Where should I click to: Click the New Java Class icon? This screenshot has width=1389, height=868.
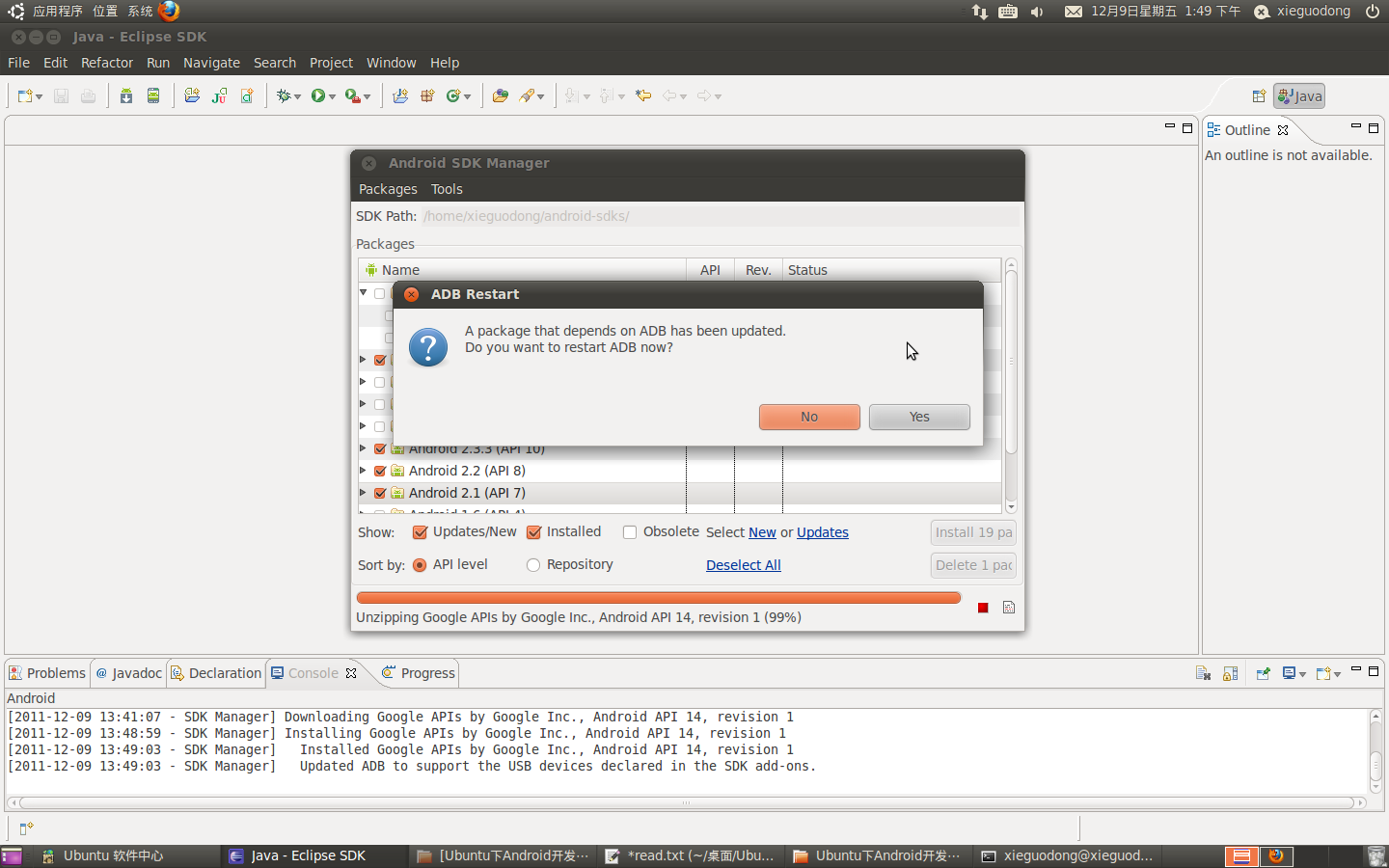pos(452,95)
